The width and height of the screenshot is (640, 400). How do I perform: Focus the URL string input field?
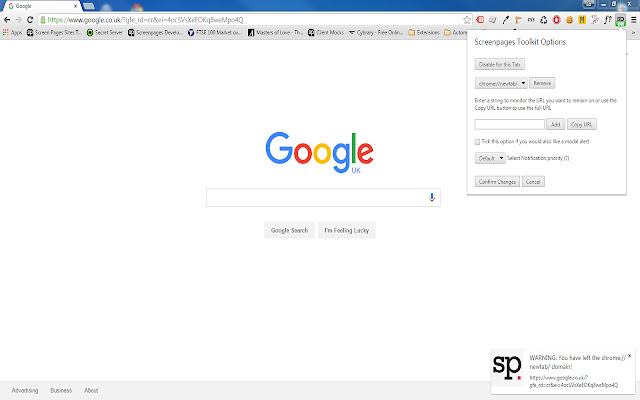[x=509, y=124]
